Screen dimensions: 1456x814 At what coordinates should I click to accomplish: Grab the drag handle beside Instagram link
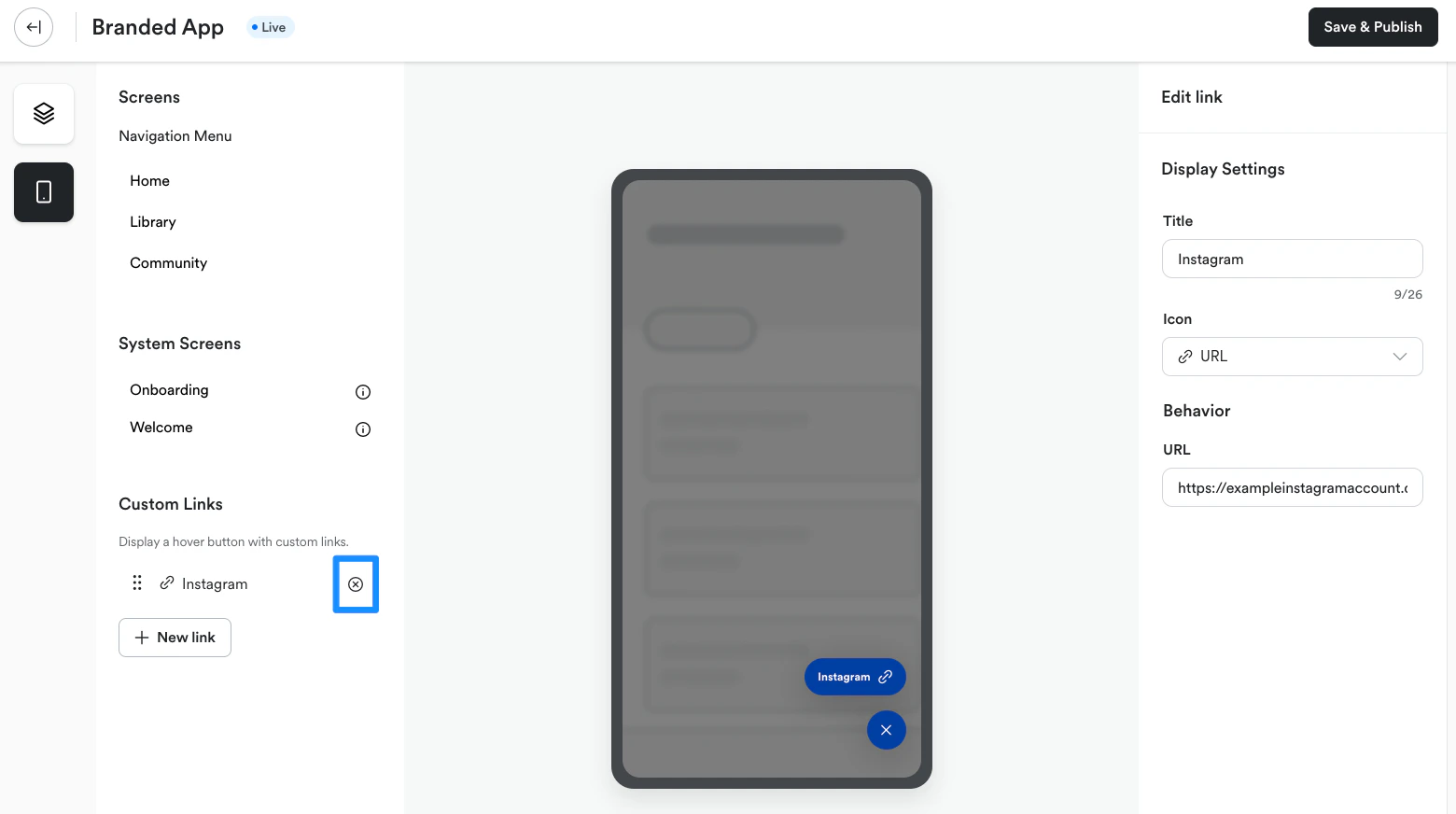click(x=137, y=582)
